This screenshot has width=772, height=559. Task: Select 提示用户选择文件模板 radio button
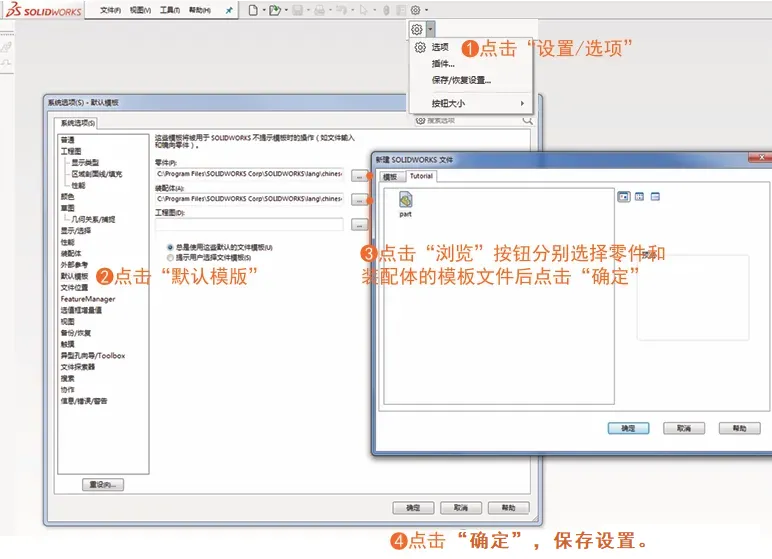click(x=170, y=258)
